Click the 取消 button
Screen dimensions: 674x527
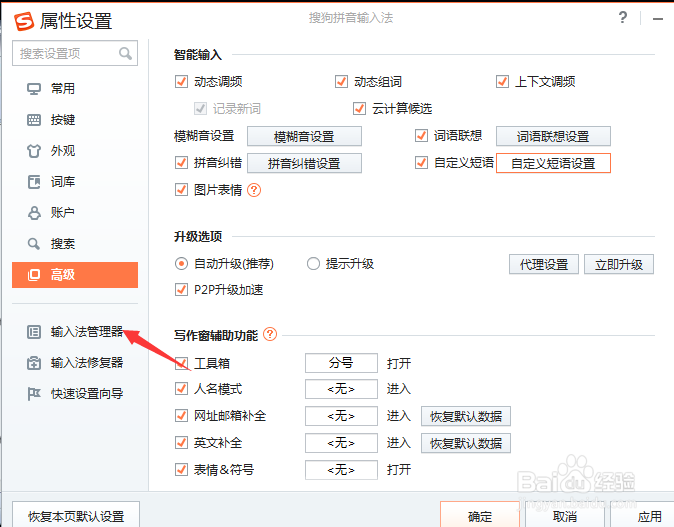(565, 515)
